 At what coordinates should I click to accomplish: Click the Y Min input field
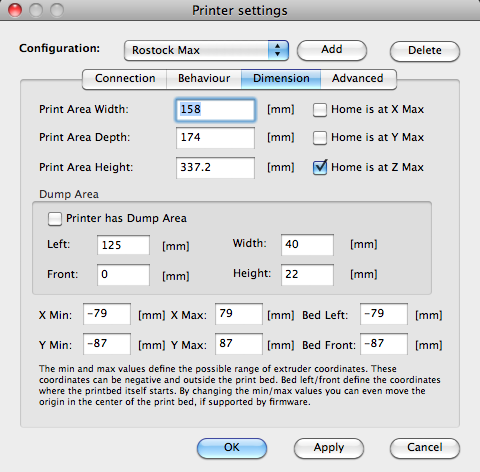107,344
